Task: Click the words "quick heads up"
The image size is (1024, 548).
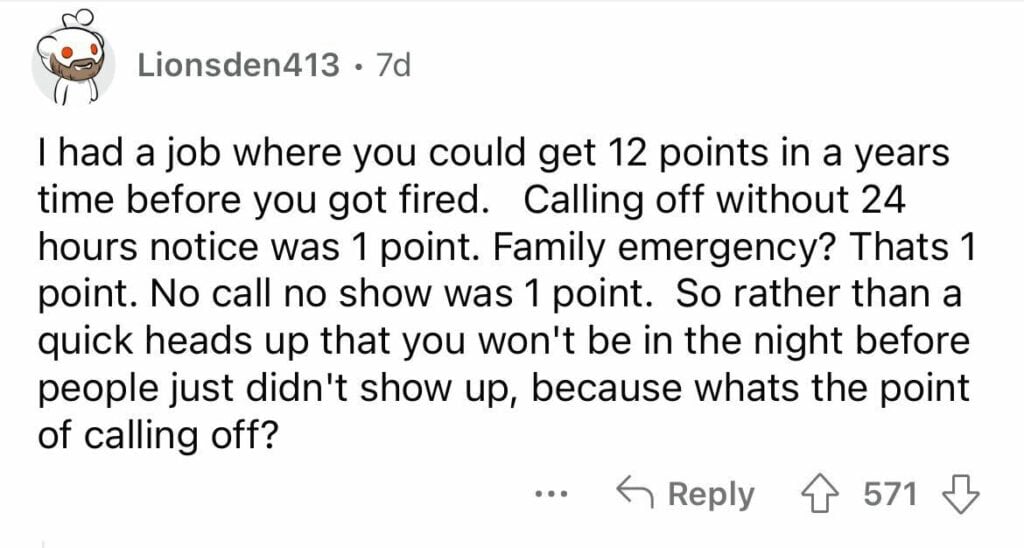Action: (x=163, y=342)
